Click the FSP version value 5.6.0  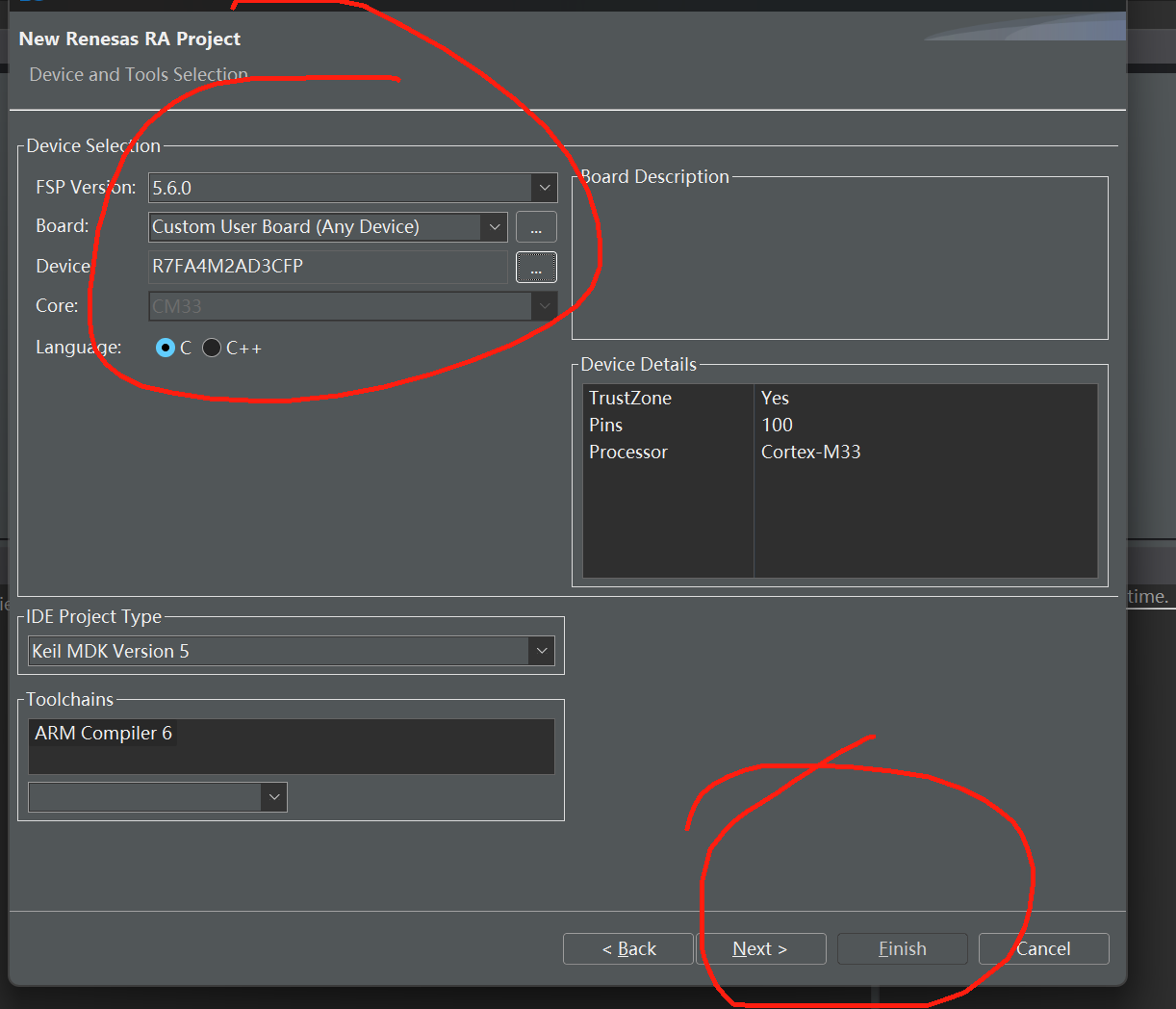click(172, 189)
